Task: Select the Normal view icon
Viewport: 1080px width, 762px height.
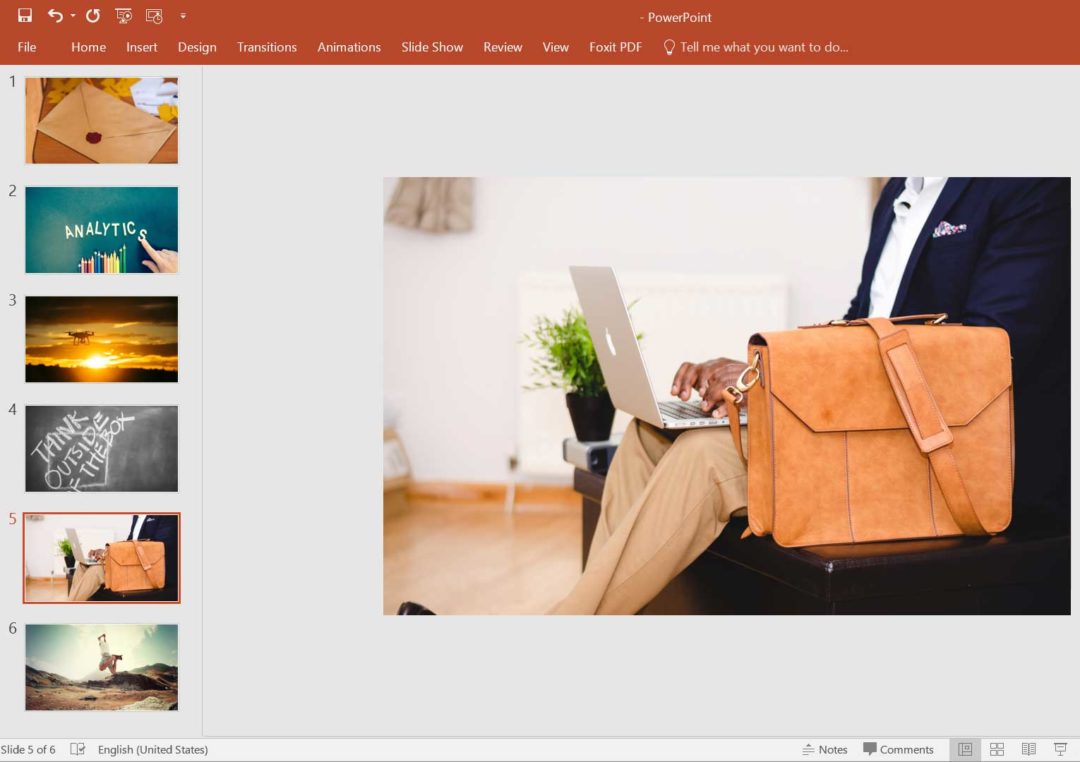Action: [965, 748]
